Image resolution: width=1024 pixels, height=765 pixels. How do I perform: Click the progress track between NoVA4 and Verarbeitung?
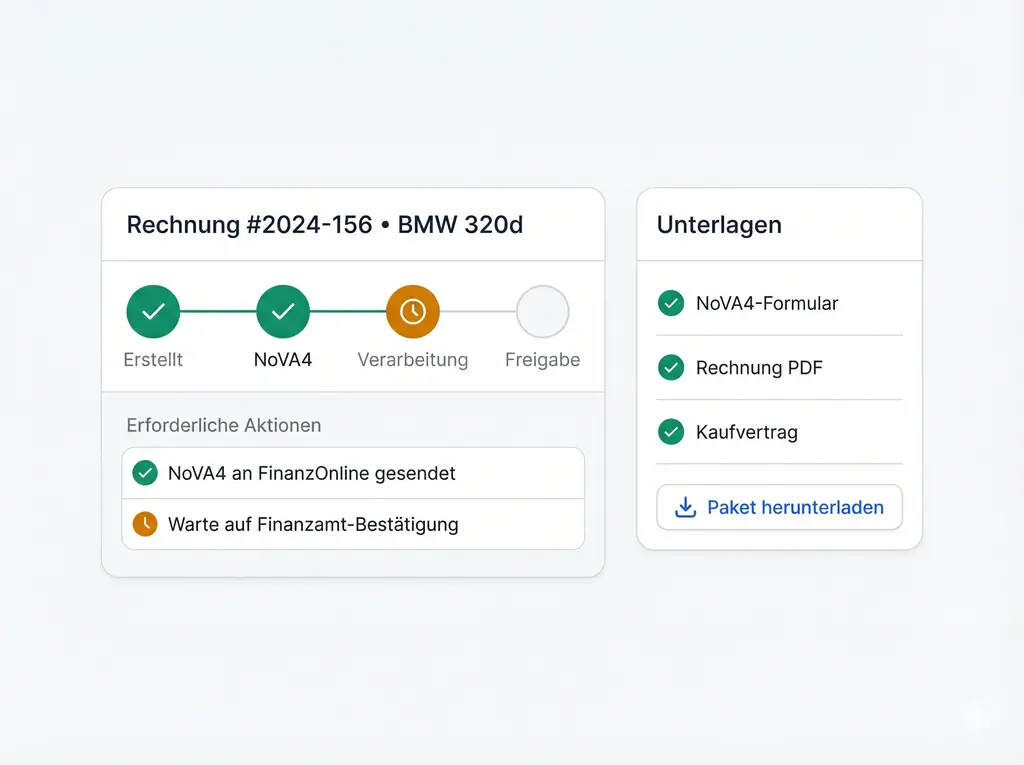point(347,310)
